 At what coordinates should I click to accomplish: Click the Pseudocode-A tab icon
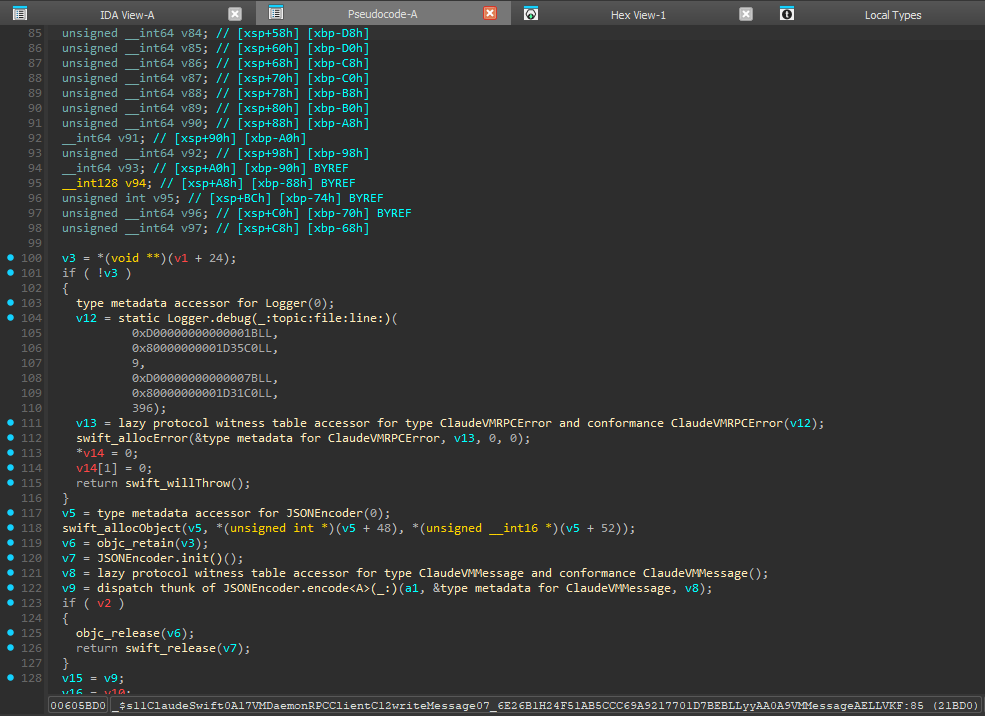point(276,14)
